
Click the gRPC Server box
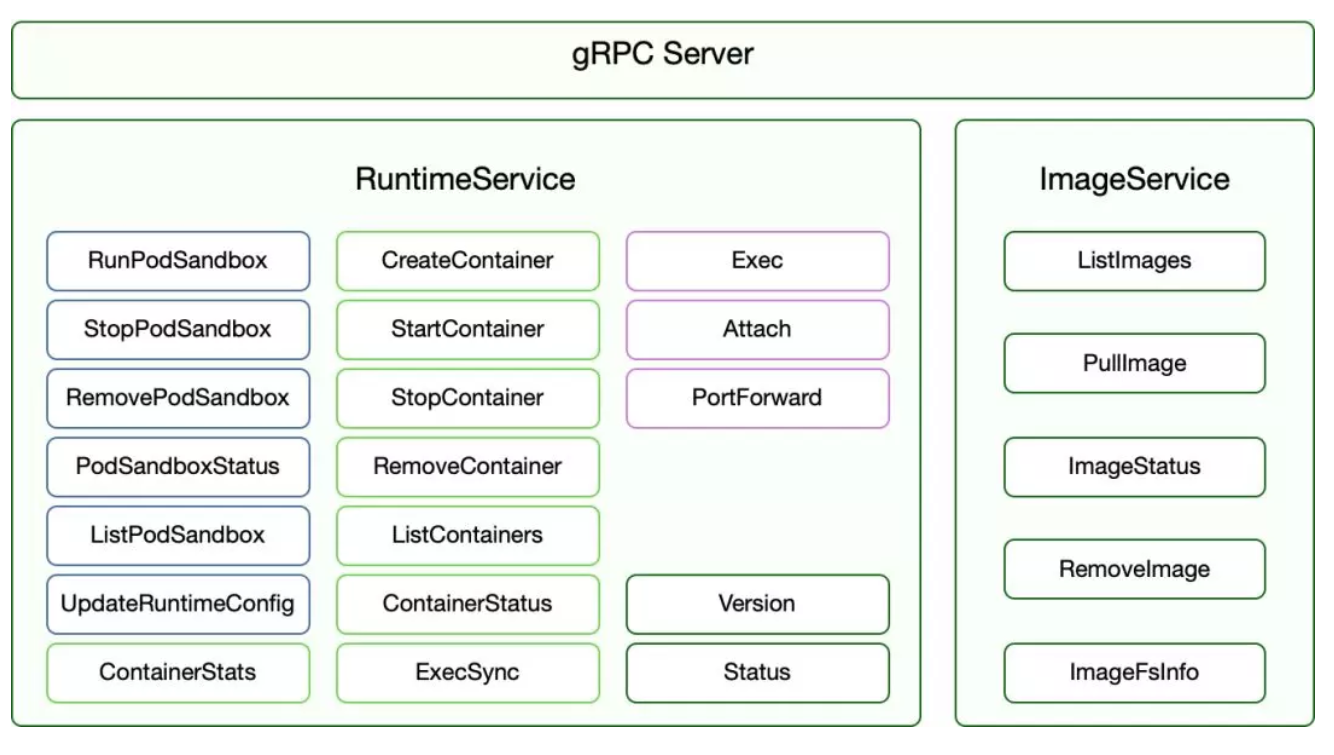(662, 60)
